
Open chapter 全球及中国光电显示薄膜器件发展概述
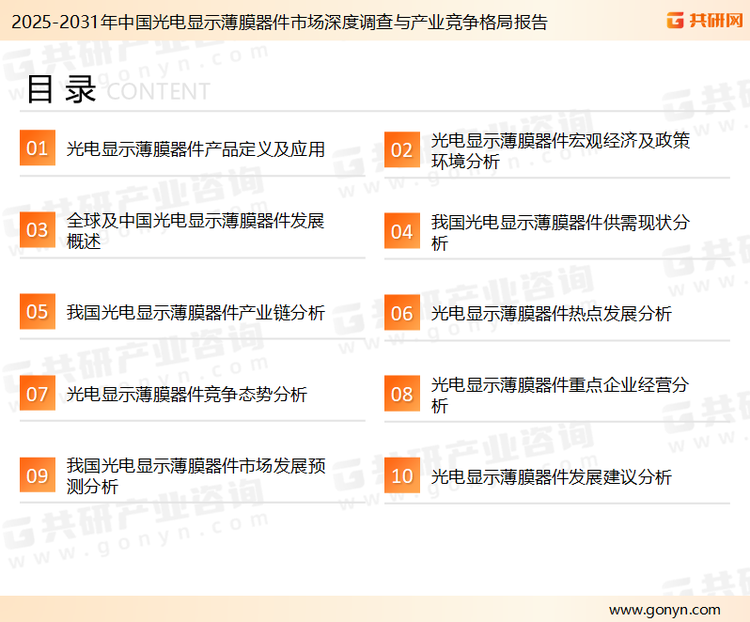[x=195, y=231]
